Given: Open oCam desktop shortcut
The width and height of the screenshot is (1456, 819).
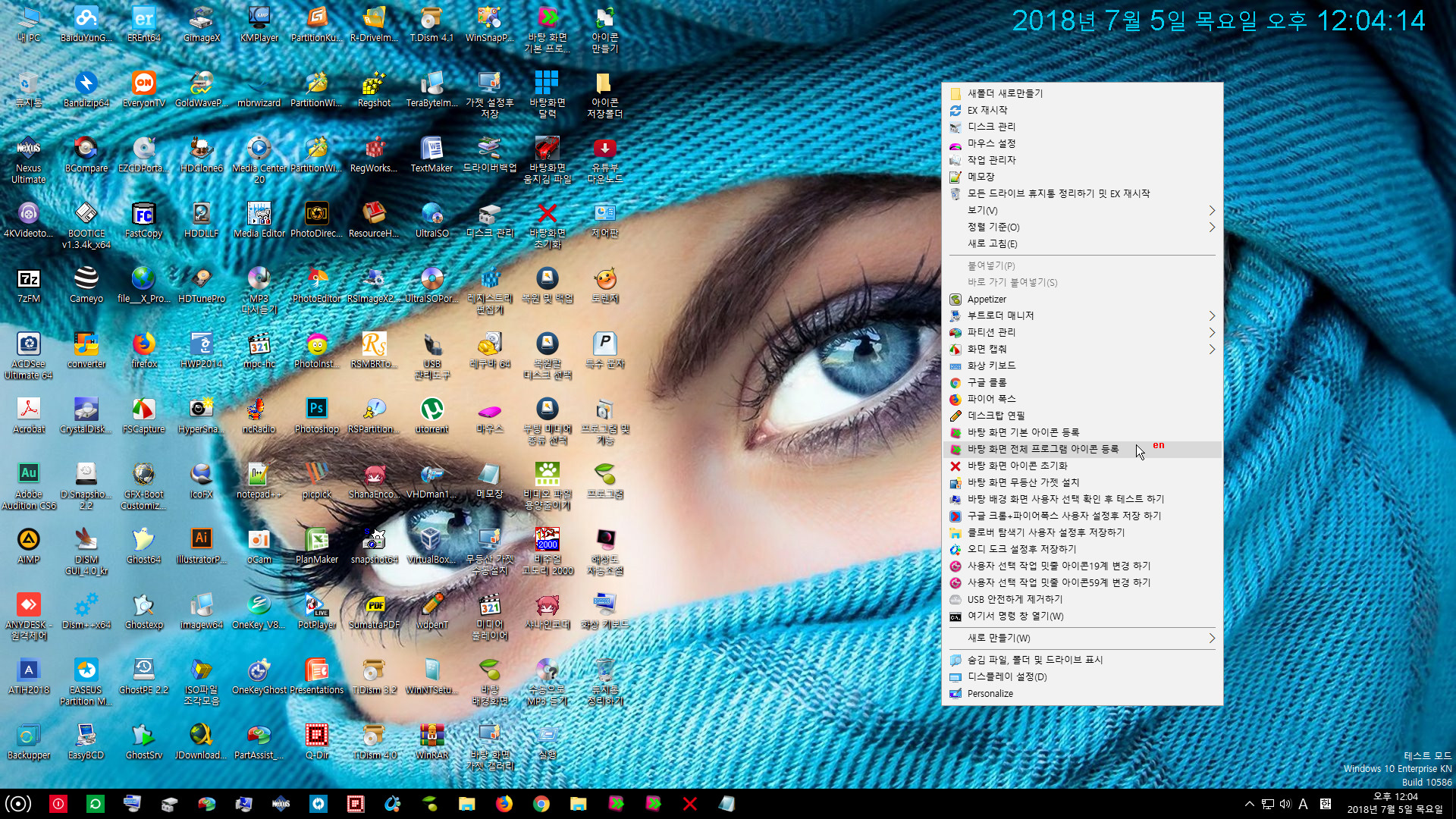Looking at the screenshot, I should pos(259,546).
